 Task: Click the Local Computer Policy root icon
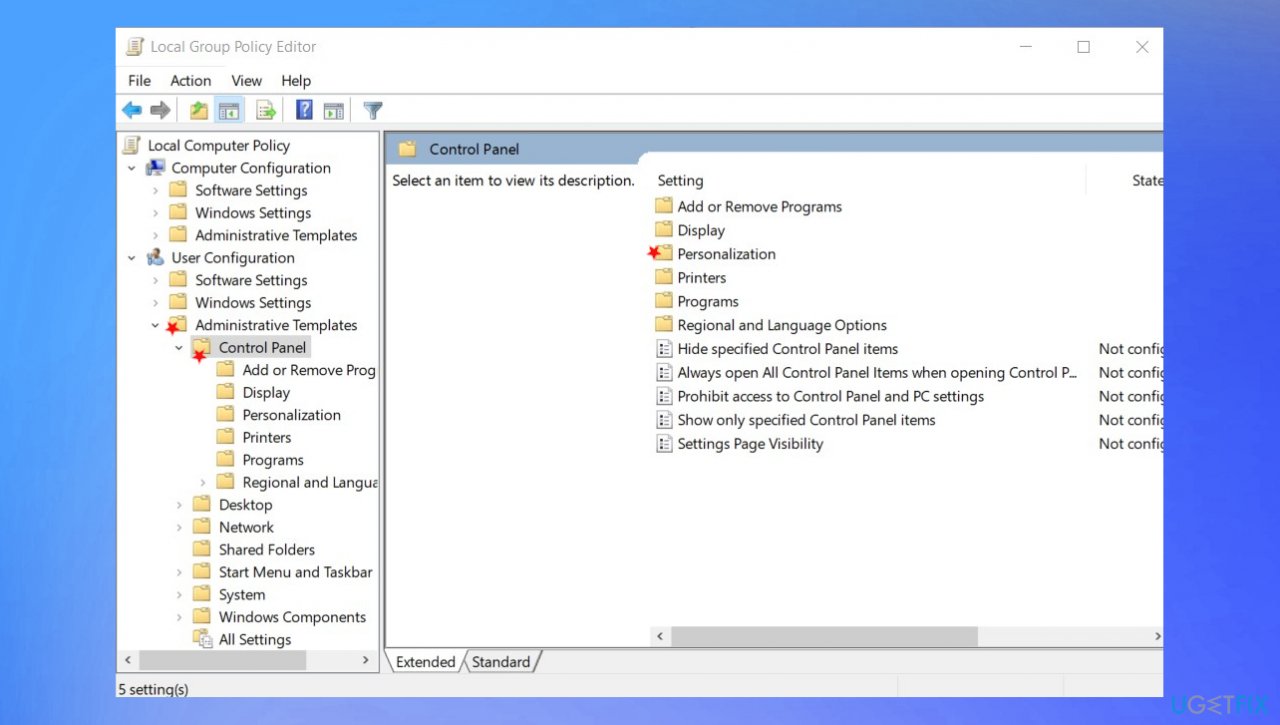[132, 145]
